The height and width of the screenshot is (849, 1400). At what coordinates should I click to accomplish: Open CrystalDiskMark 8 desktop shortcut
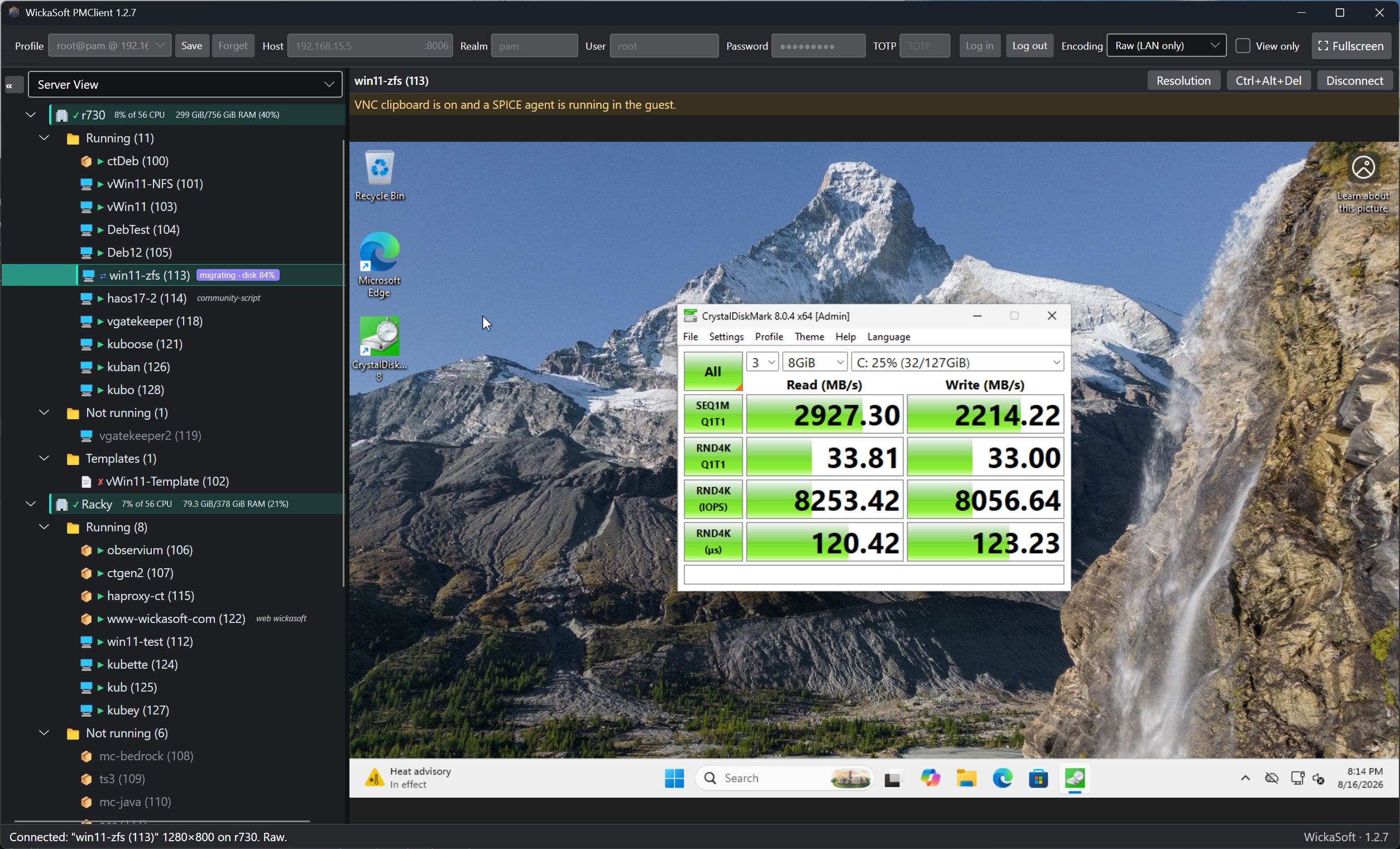[379, 348]
